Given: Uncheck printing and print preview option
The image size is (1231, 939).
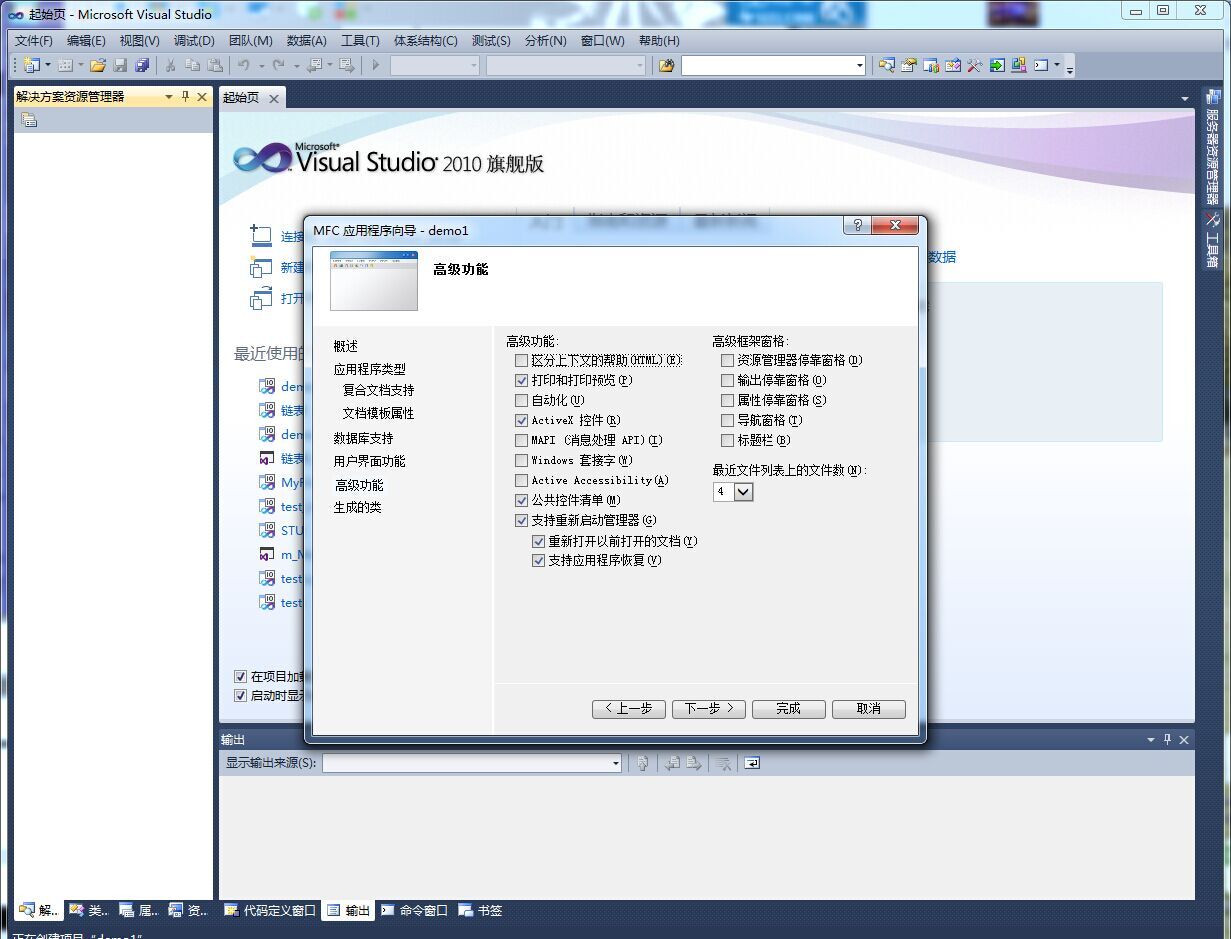Looking at the screenshot, I should point(521,380).
